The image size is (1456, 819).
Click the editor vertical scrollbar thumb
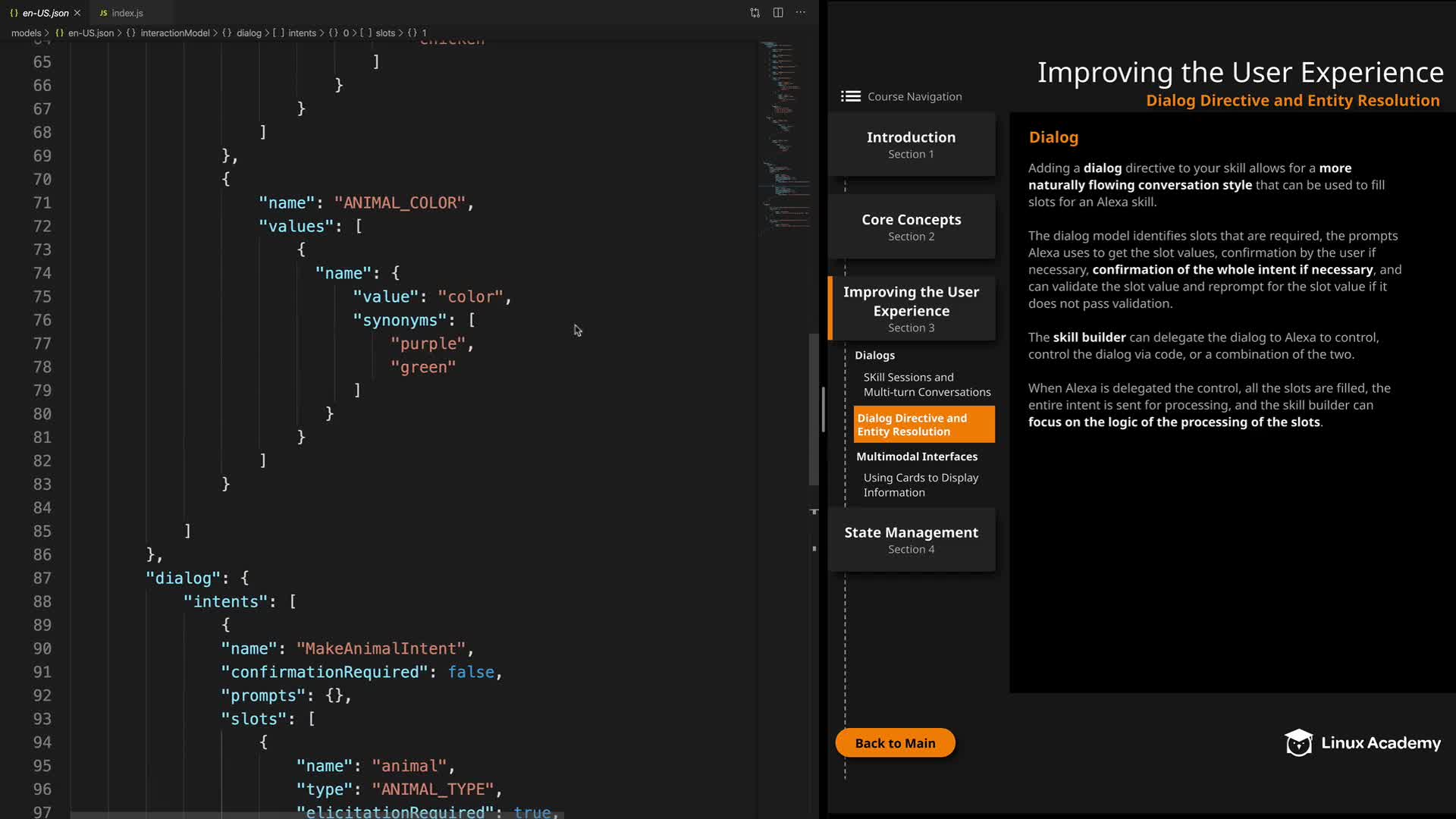click(x=814, y=409)
